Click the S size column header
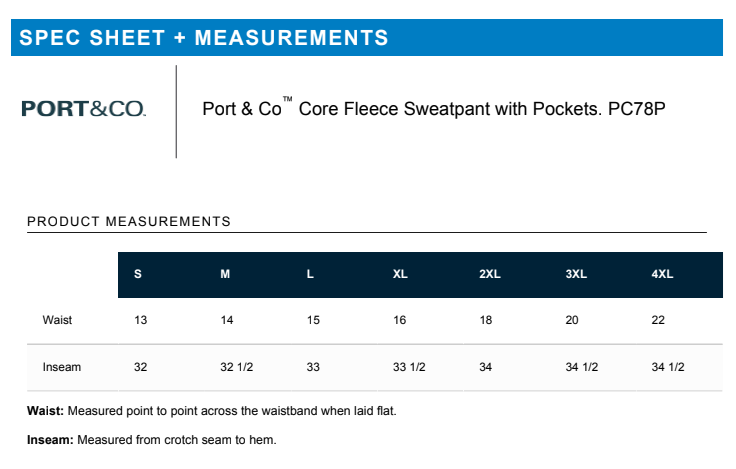The width and height of the screenshot is (736, 469). (138, 275)
